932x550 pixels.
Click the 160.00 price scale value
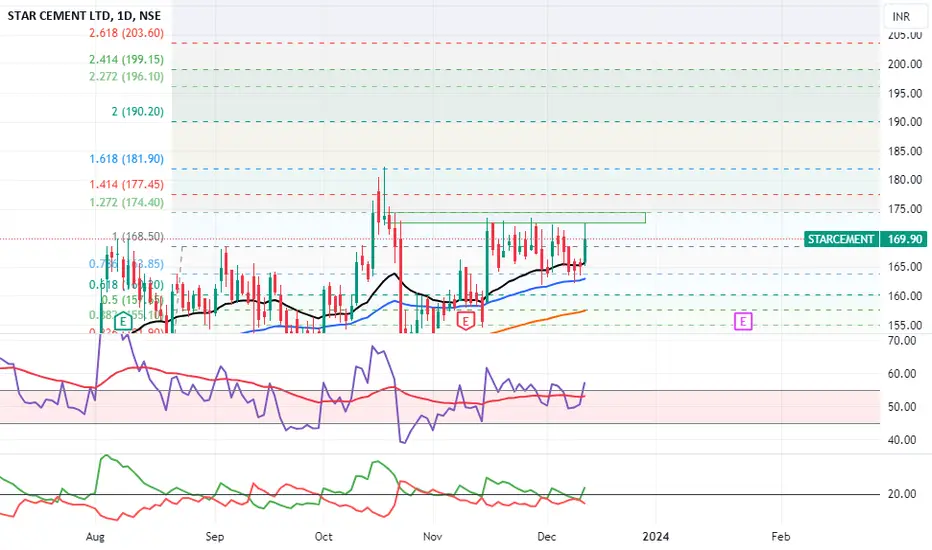(x=905, y=296)
